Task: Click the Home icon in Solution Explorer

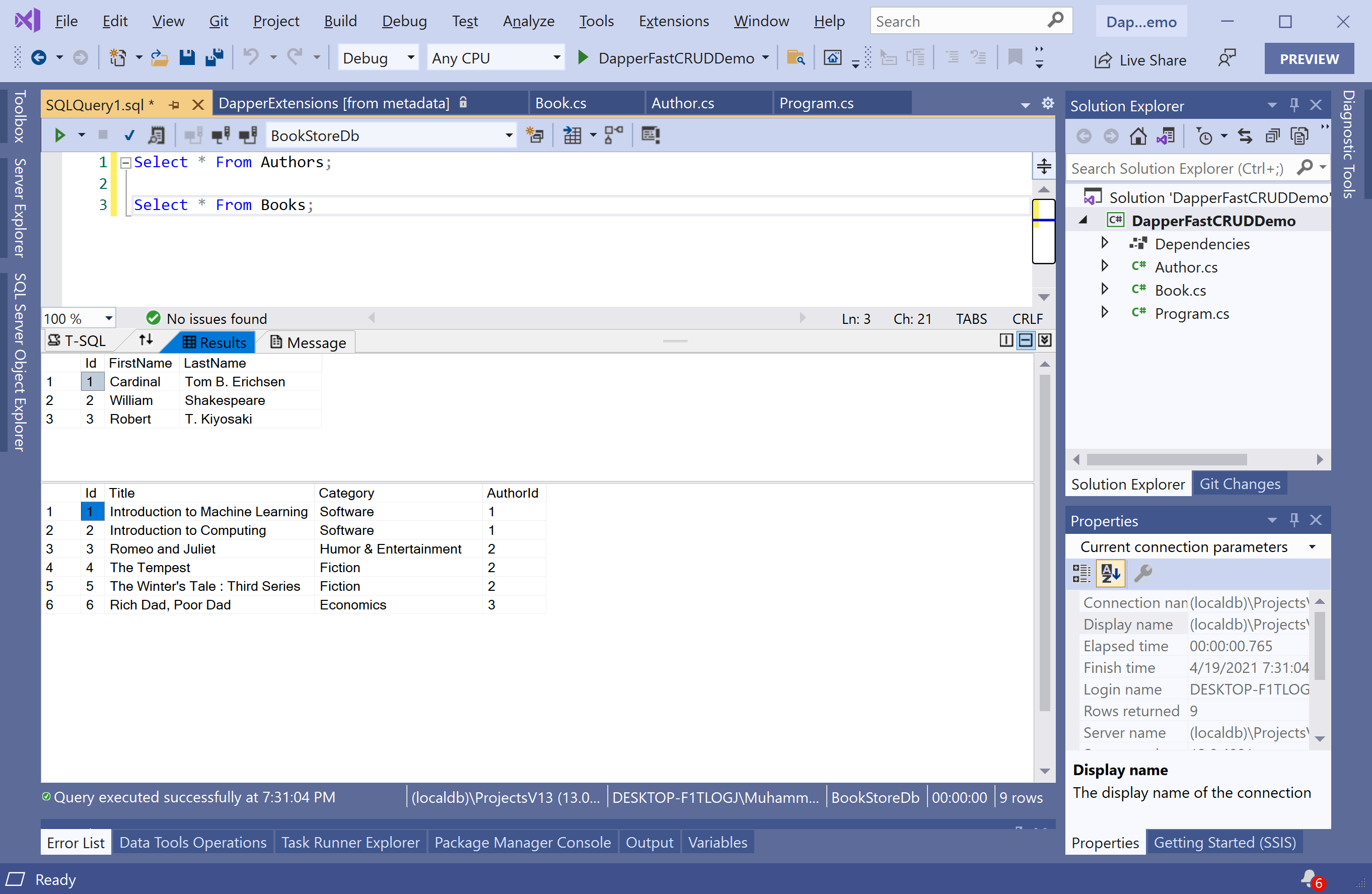Action: [1137, 136]
